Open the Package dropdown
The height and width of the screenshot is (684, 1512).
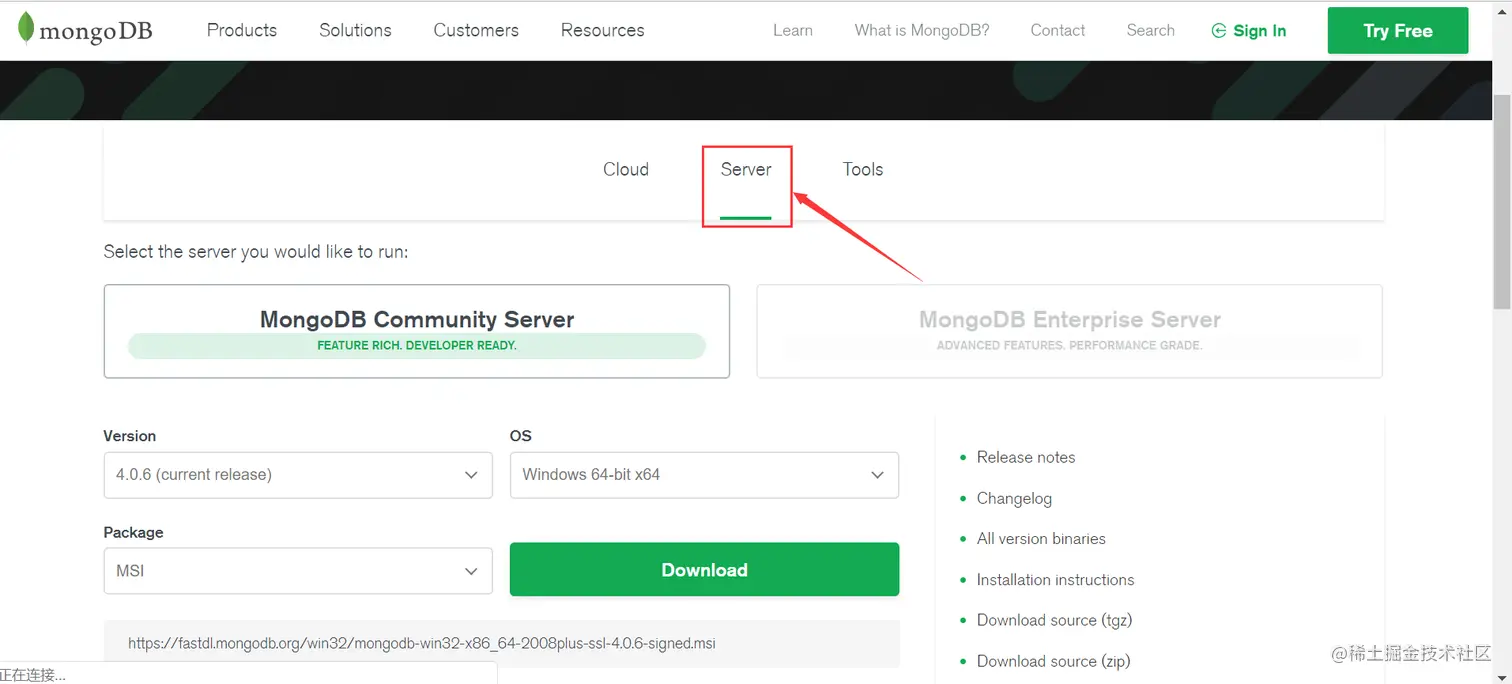(298, 571)
